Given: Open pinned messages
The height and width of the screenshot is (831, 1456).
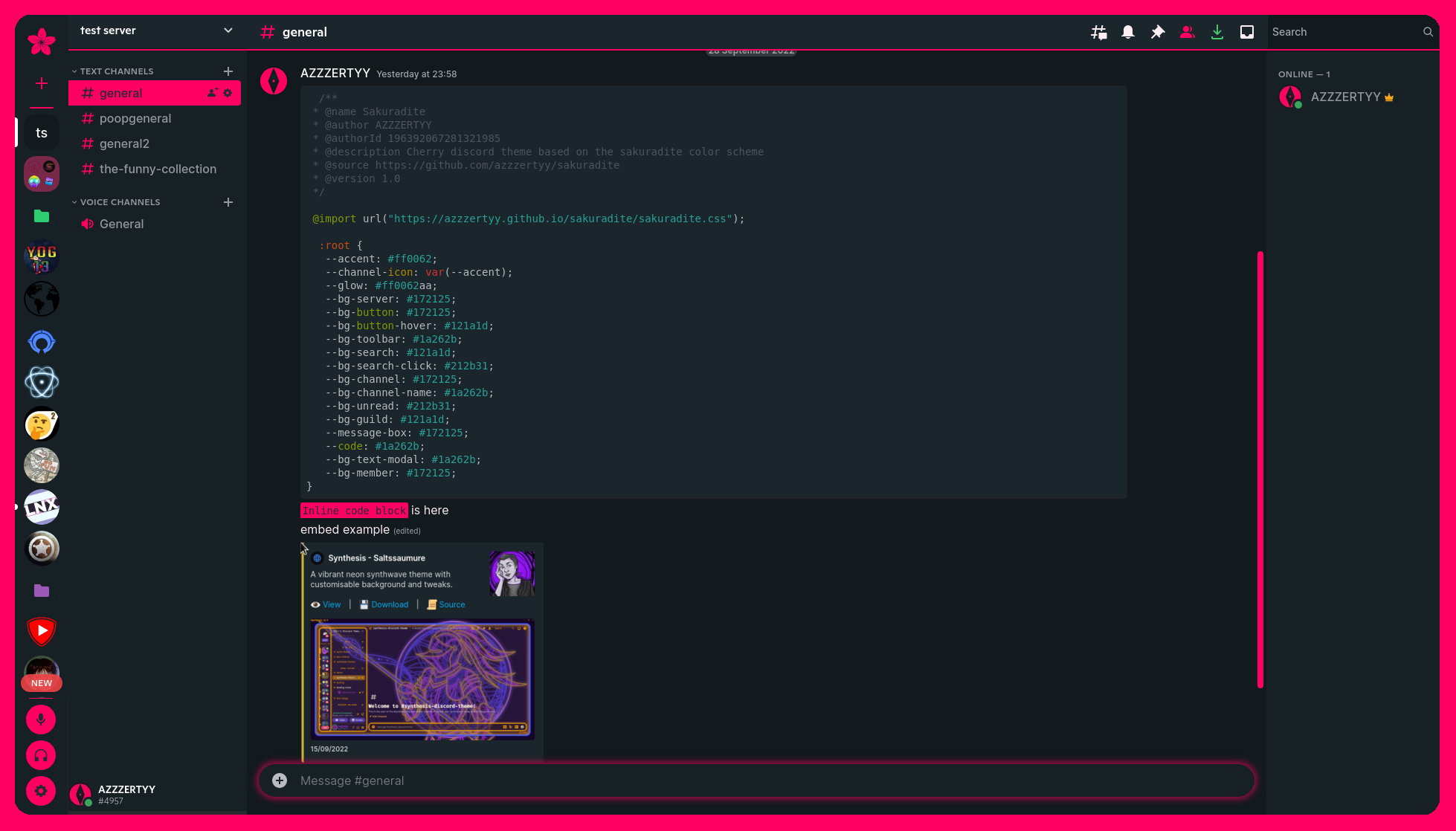Looking at the screenshot, I should click(1158, 32).
